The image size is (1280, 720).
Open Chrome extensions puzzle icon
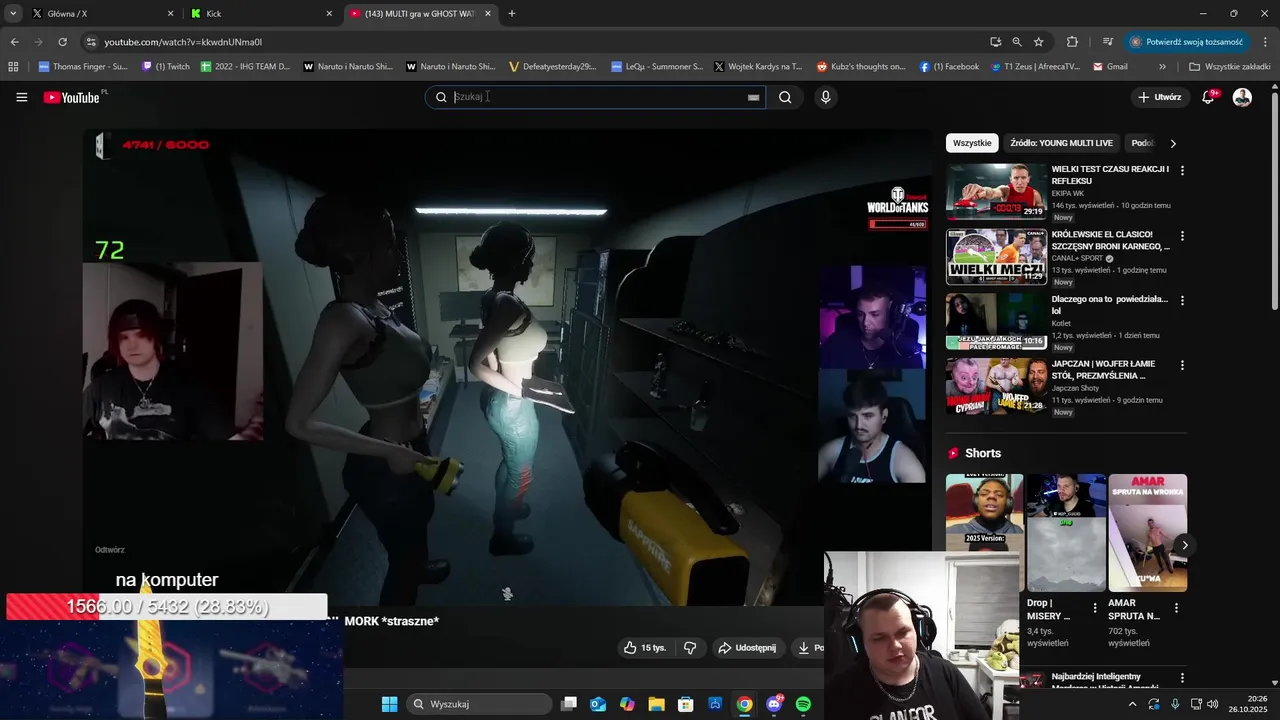[1072, 42]
